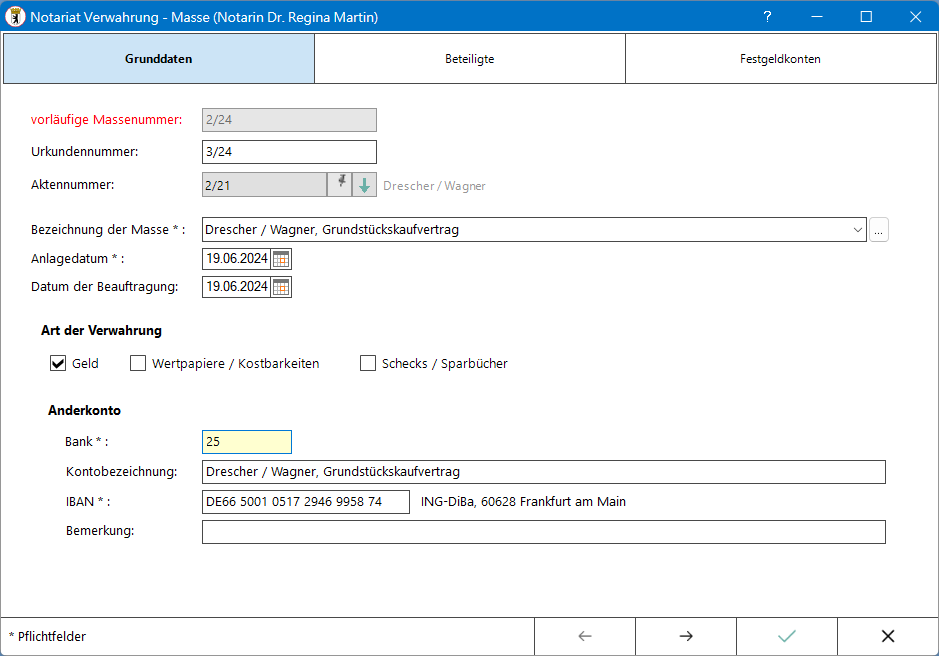Switch to the Beteiligte tab
This screenshot has height=656, width=939.
pos(470,59)
